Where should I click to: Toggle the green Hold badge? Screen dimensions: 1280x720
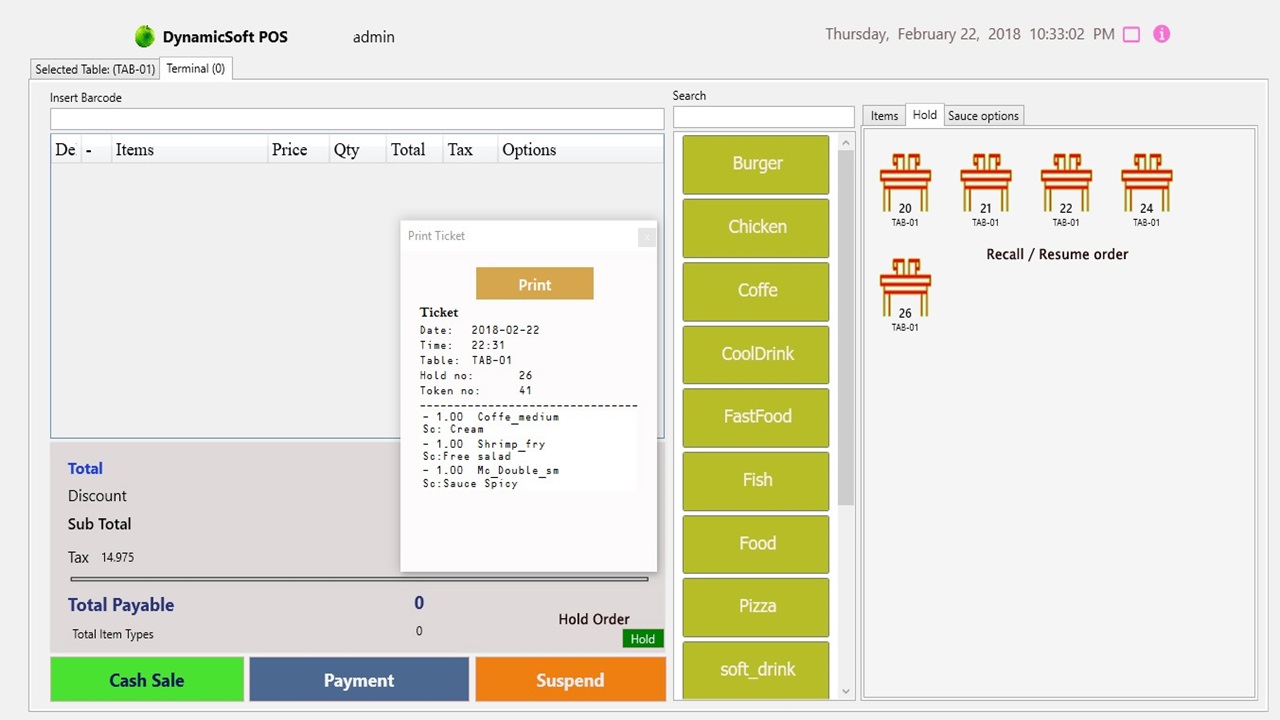(x=642, y=638)
